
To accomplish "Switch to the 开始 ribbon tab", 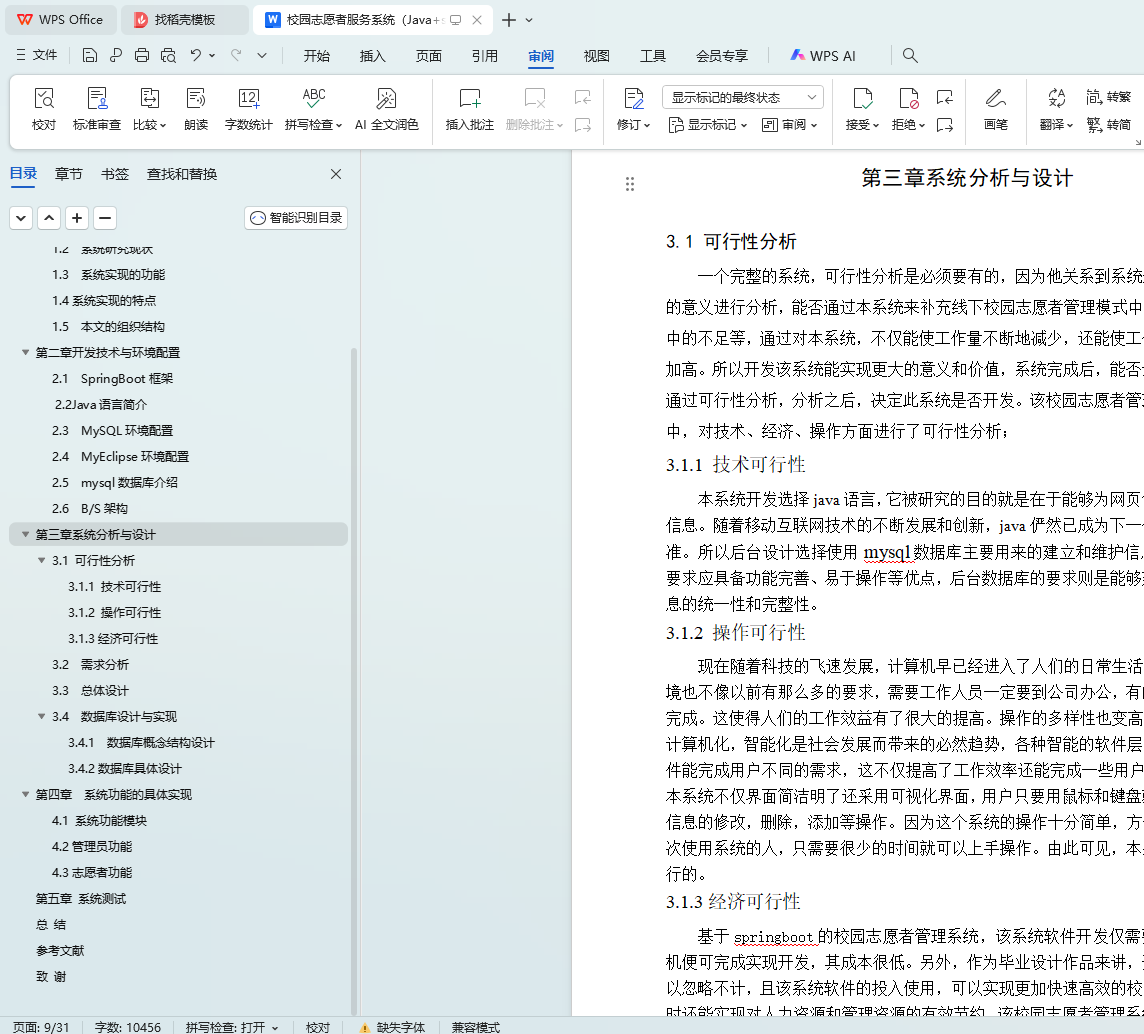I will [x=317, y=55].
